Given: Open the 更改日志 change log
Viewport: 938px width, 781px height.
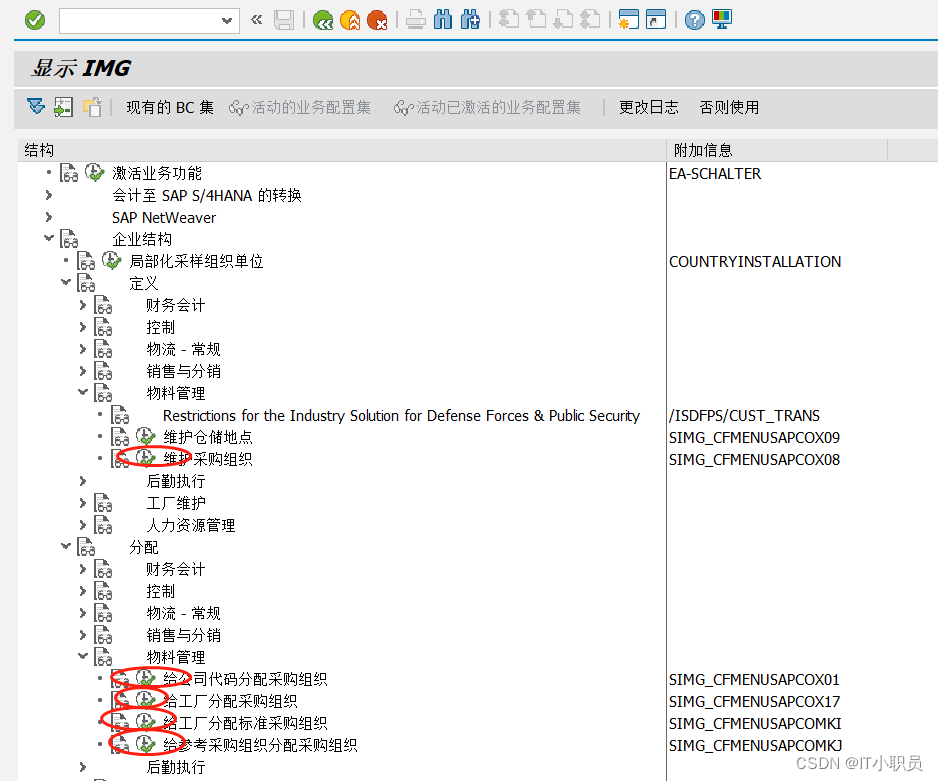Looking at the screenshot, I should [648, 108].
